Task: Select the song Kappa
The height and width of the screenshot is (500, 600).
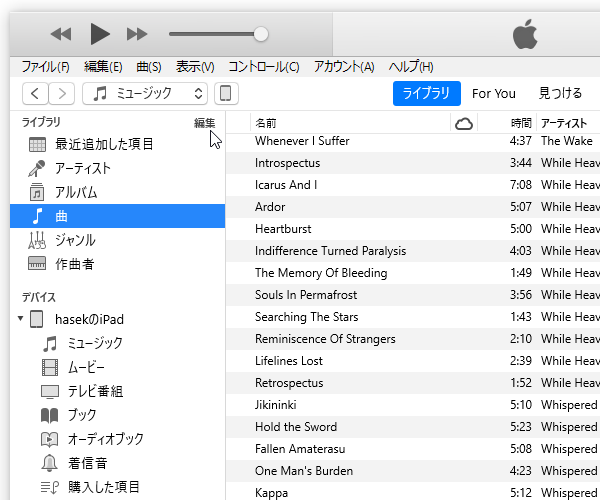Action: [271, 493]
